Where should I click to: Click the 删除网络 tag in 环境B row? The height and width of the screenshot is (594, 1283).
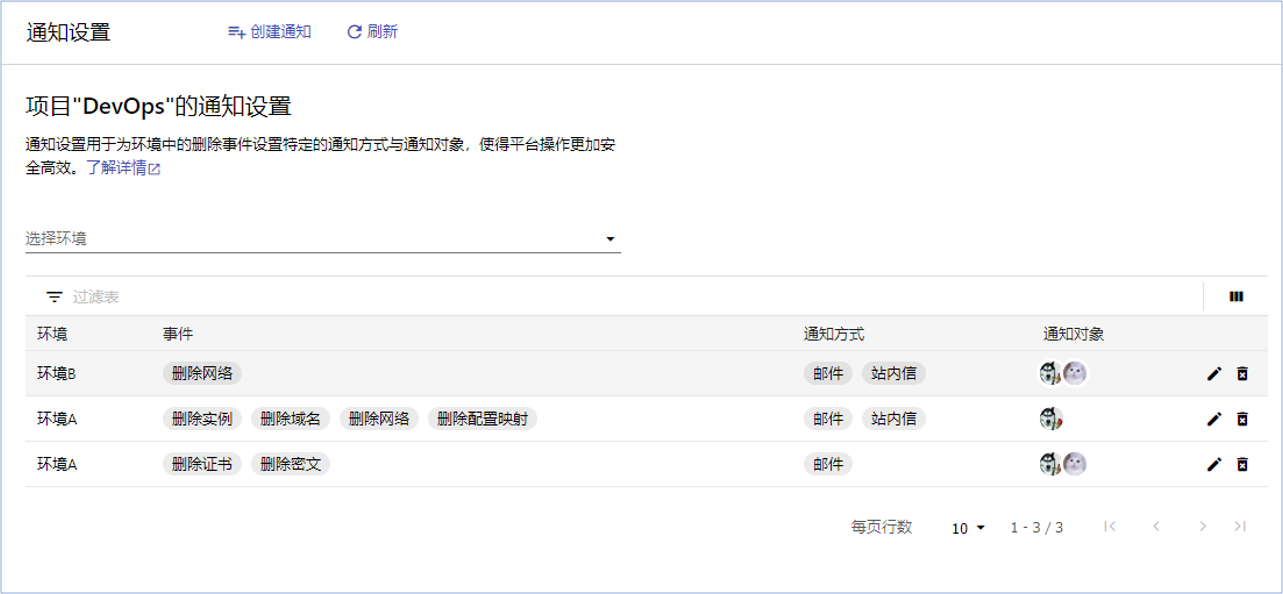202,374
